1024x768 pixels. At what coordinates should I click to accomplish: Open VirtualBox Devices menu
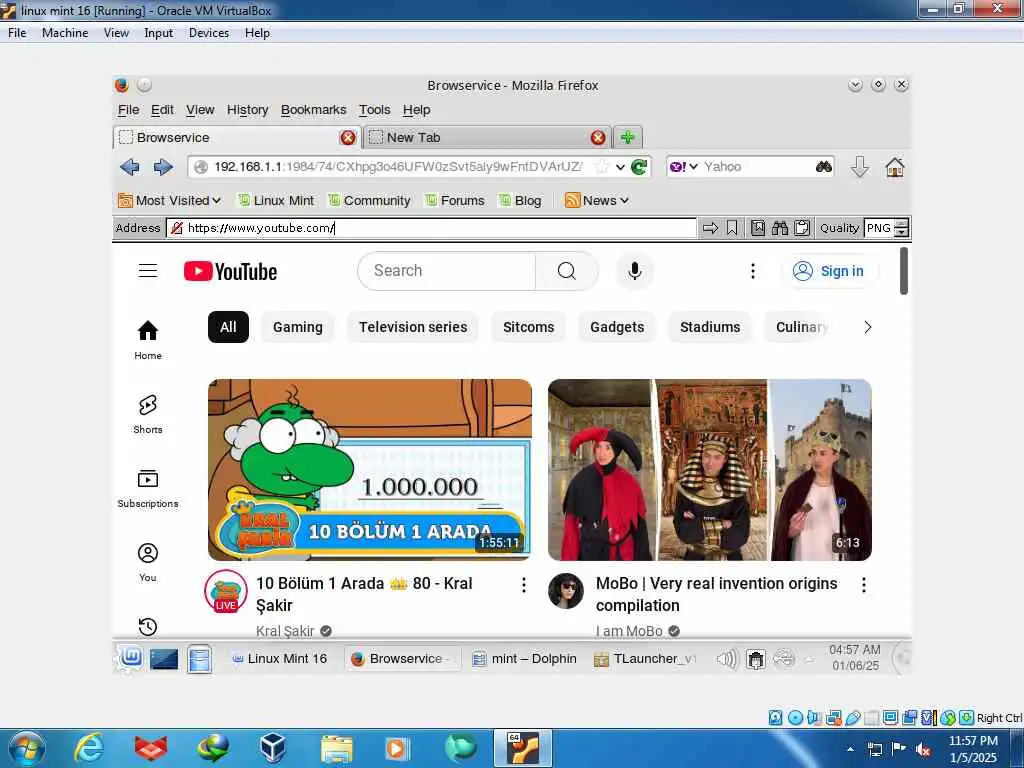point(209,33)
